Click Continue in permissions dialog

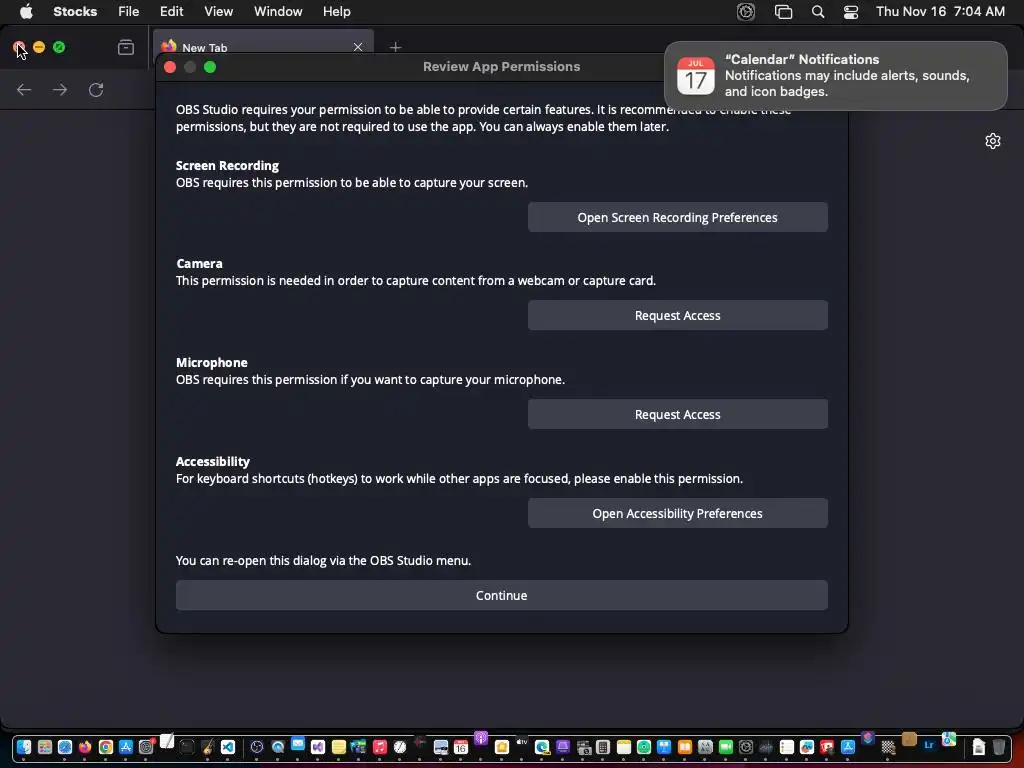(502, 596)
